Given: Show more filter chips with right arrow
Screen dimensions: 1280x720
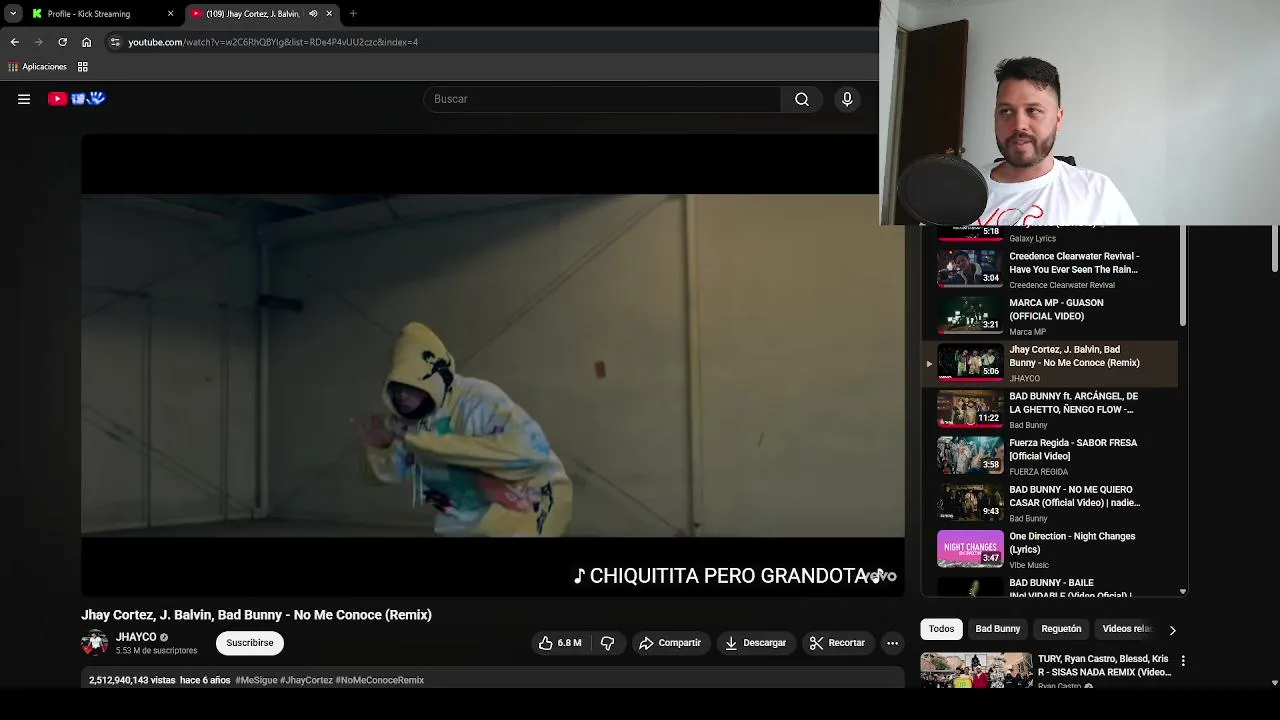Looking at the screenshot, I should (1172, 630).
